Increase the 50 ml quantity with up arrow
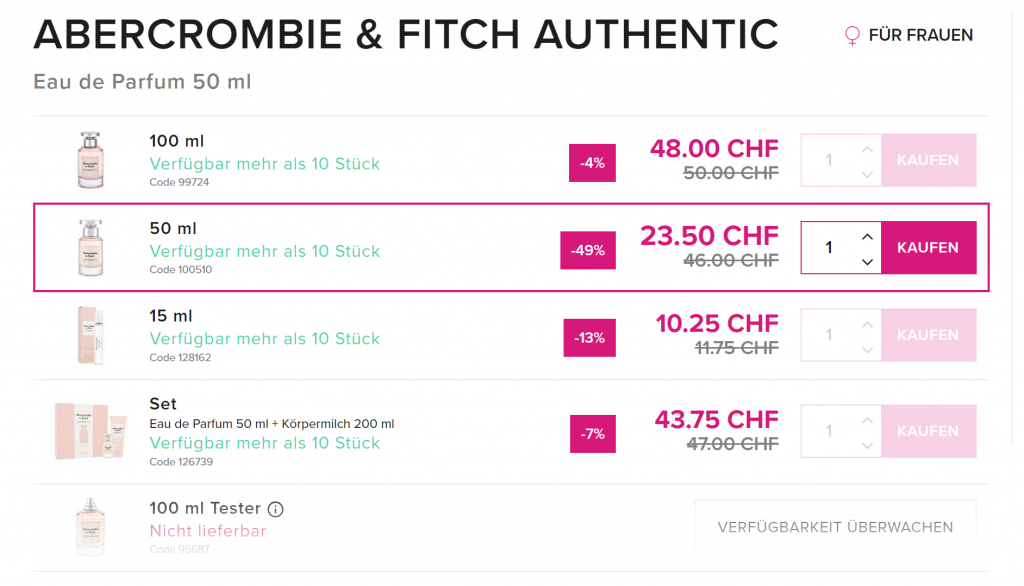The width and height of the screenshot is (1024, 586). pos(867,237)
